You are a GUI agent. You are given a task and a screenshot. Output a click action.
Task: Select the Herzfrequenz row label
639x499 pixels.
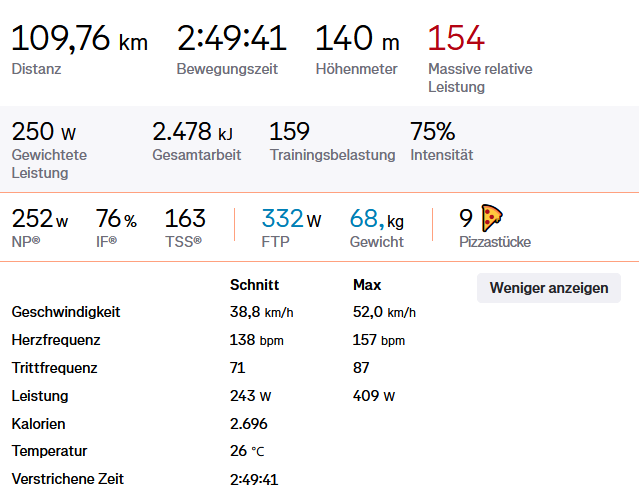coord(56,340)
